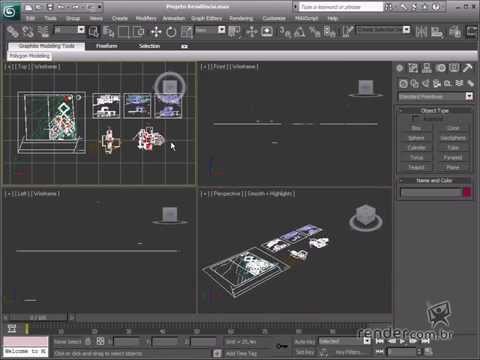Expand the Polygon Modeling panel

(29, 56)
